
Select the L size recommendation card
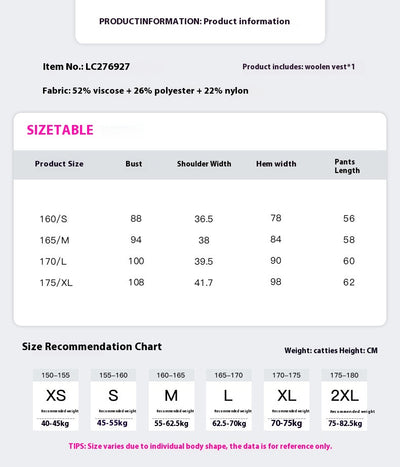click(x=229, y=400)
